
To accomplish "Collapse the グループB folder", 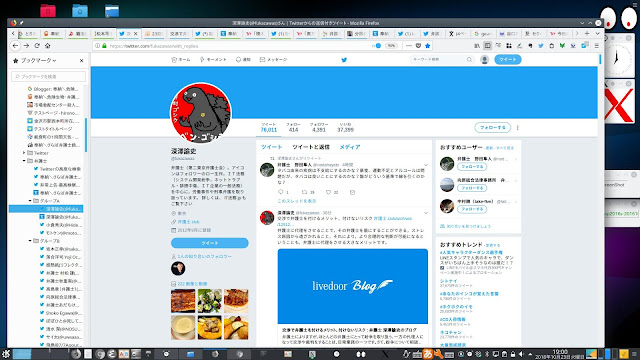I will [30, 241].
